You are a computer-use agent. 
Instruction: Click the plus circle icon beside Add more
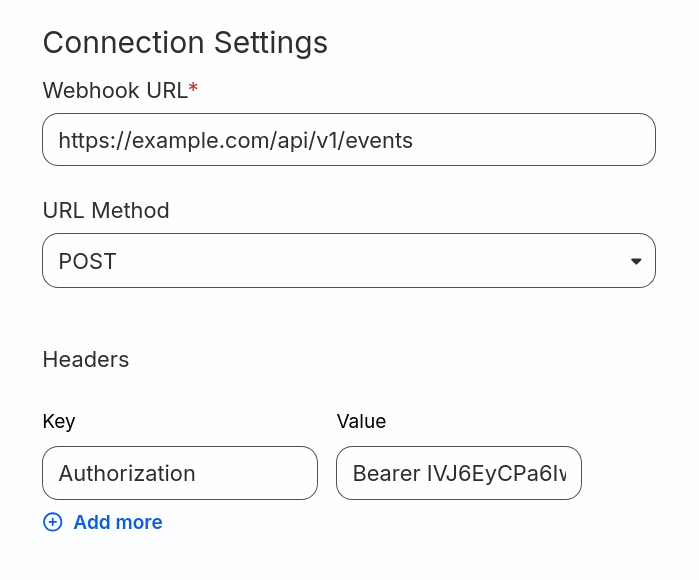(x=53, y=522)
